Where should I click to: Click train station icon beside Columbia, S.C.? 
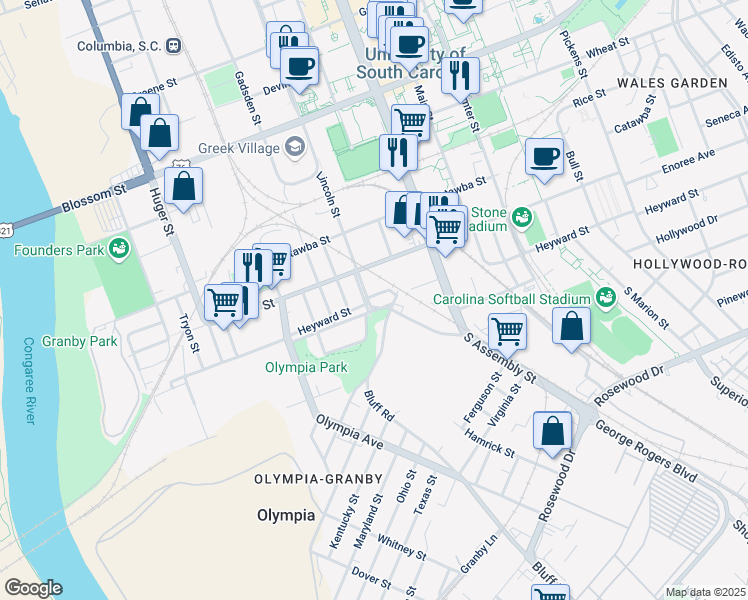click(174, 46)
